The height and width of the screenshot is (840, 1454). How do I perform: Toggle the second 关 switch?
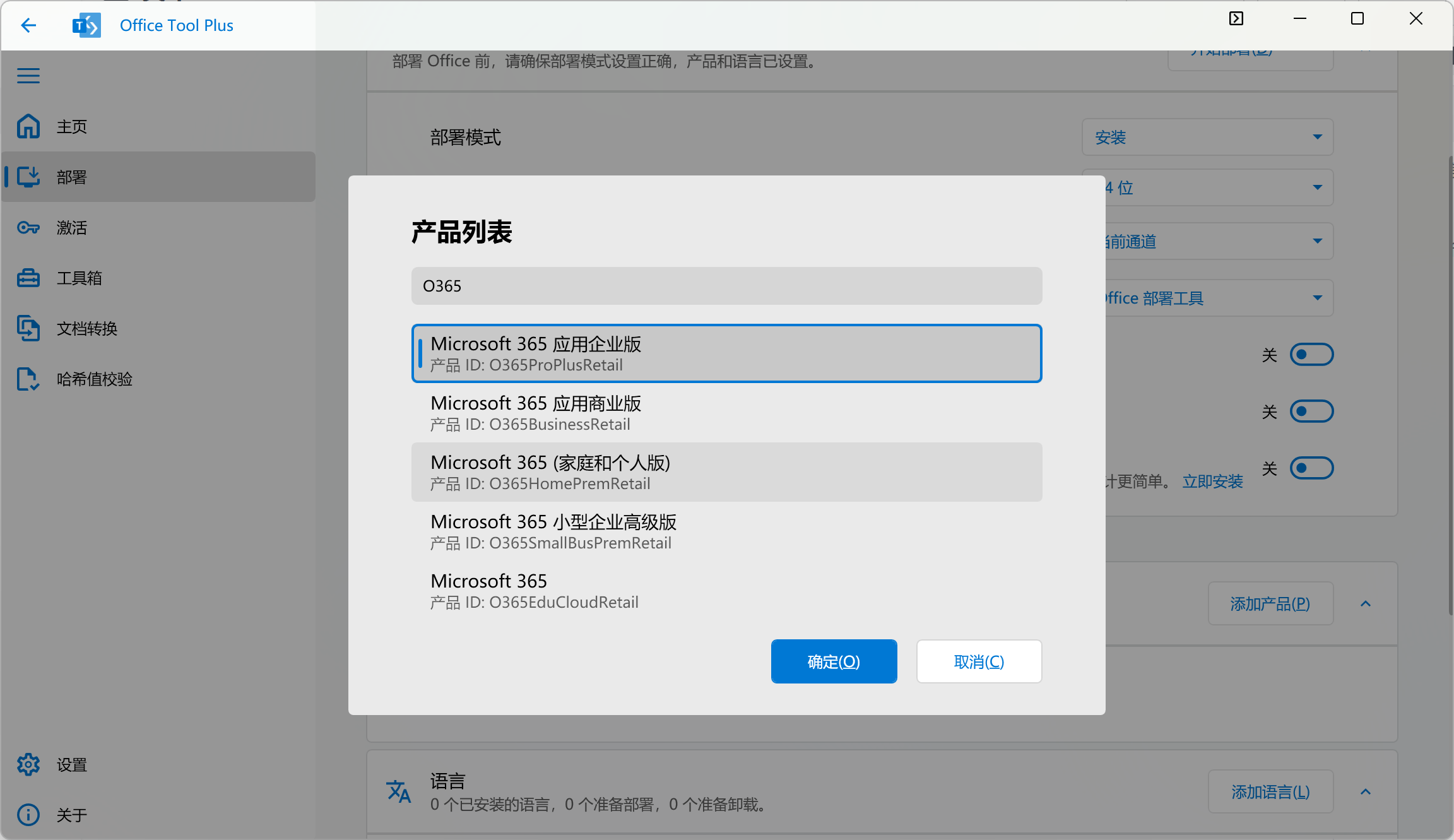[x=1311, y=411]
